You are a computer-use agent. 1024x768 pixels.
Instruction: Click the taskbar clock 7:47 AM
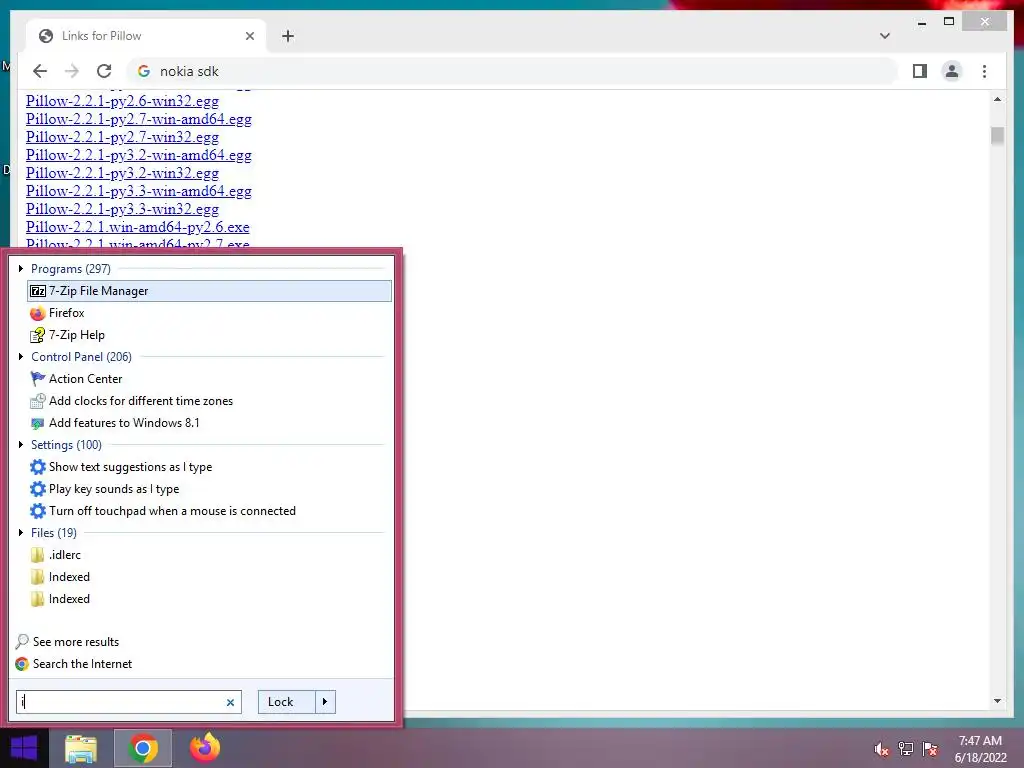click(x=980, y=741)
